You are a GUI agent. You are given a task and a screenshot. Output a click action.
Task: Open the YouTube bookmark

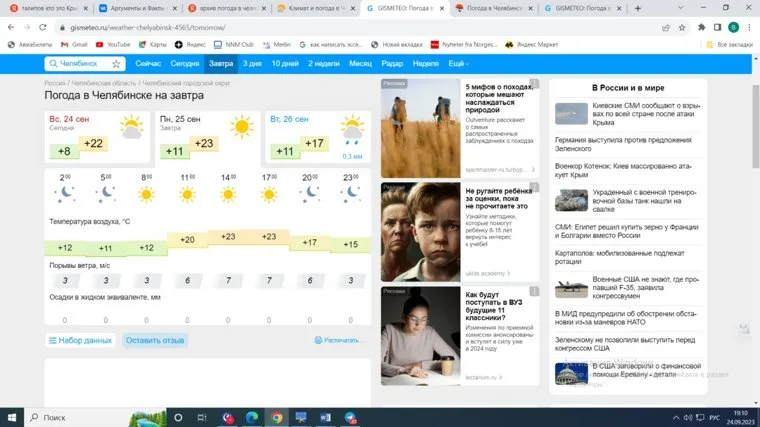pos(113,45)
